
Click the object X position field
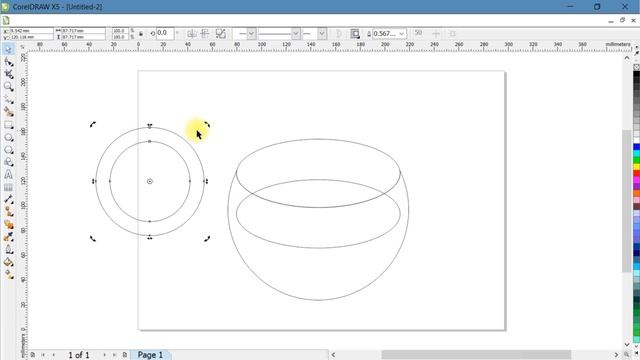point(31,31)
